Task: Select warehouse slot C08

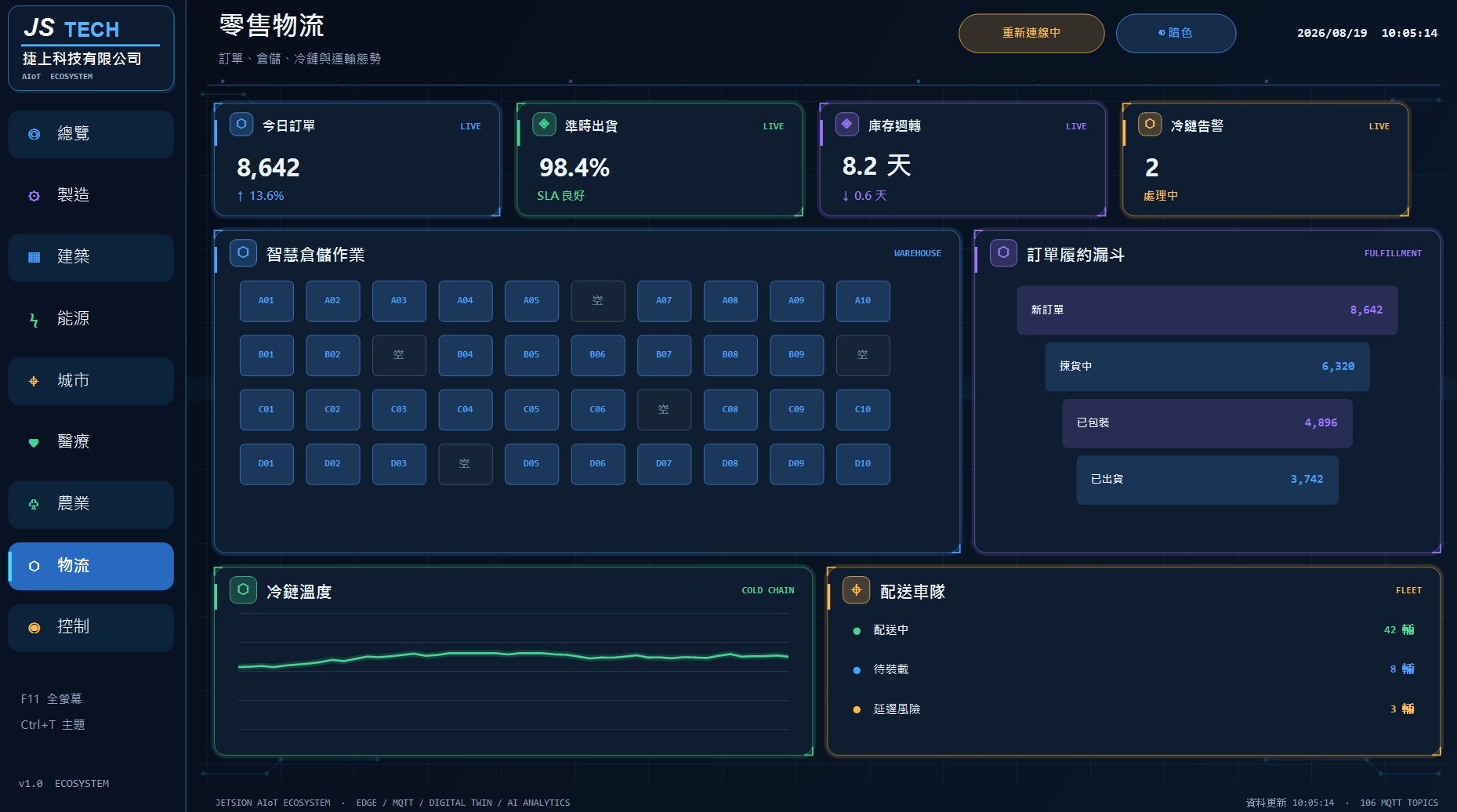Action: pos(730,410)
